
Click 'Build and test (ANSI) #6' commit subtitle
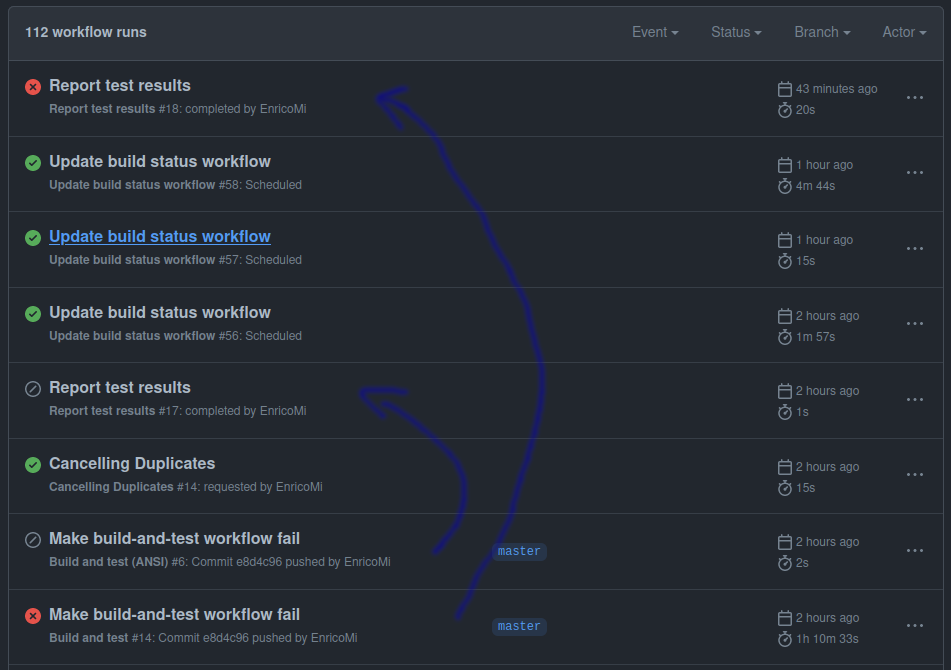(x=220, y=561)
